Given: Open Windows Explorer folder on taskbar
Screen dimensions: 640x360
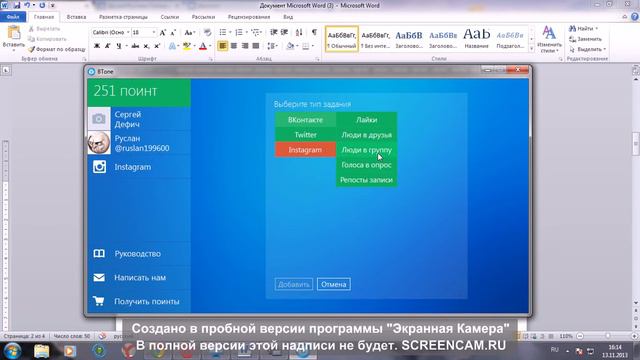Looking at the screenshot, I should (41, 351).
